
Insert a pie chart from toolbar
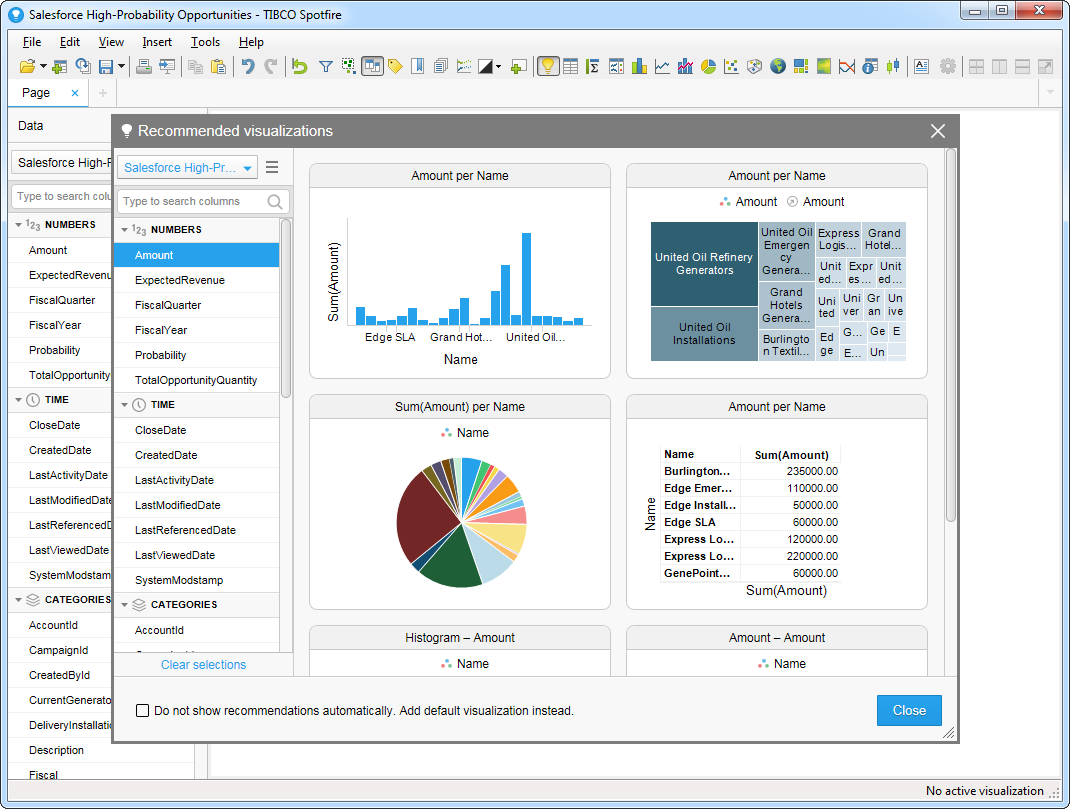point(708,67)
